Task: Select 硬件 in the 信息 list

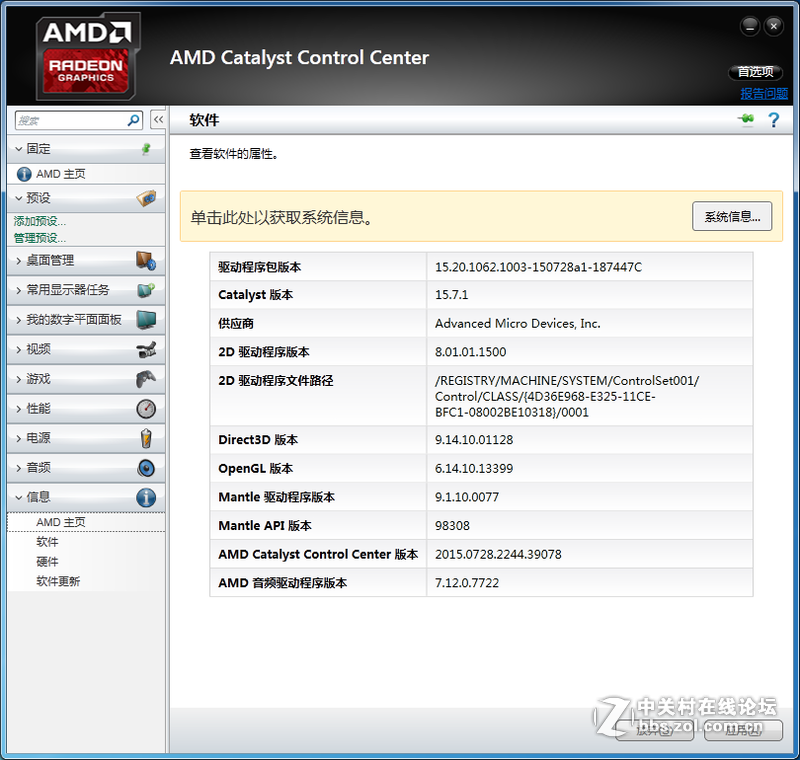Action: point(47,562)
